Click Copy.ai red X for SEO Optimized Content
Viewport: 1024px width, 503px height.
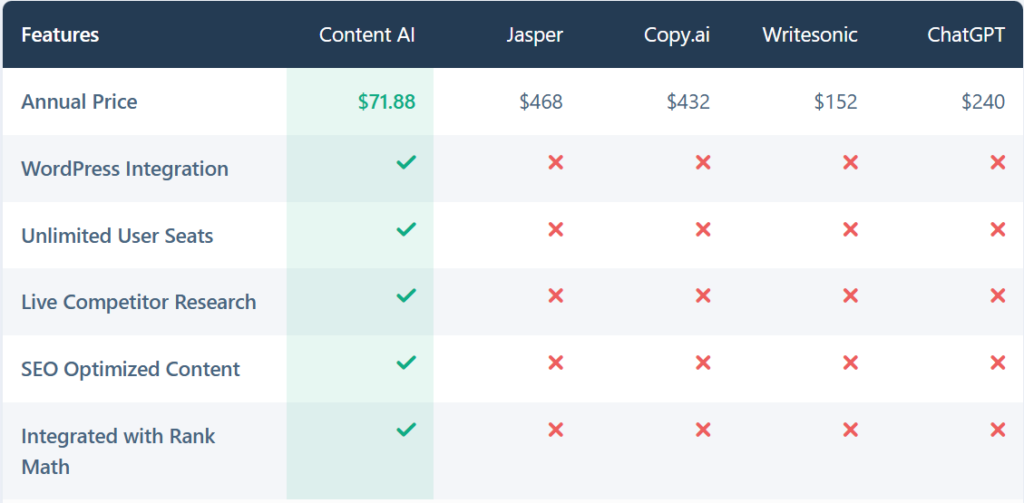703,363
